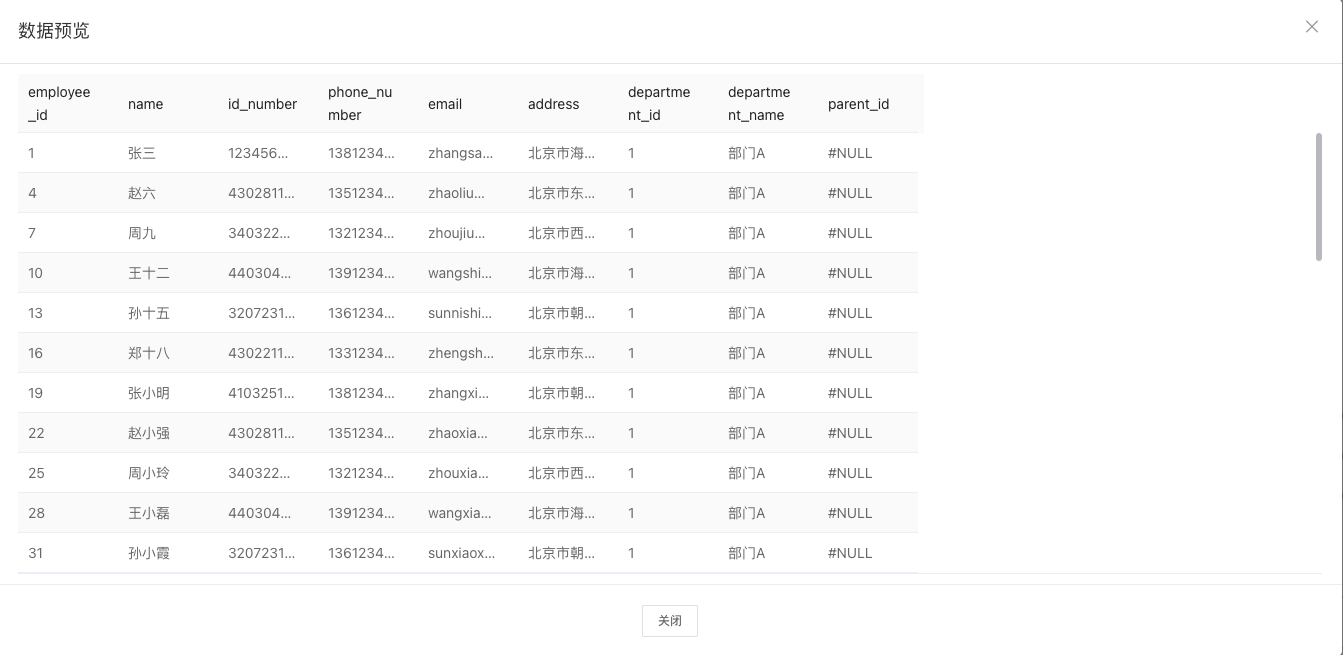Select the name cell 周九

pyautogui.click(x=142, y=233)
